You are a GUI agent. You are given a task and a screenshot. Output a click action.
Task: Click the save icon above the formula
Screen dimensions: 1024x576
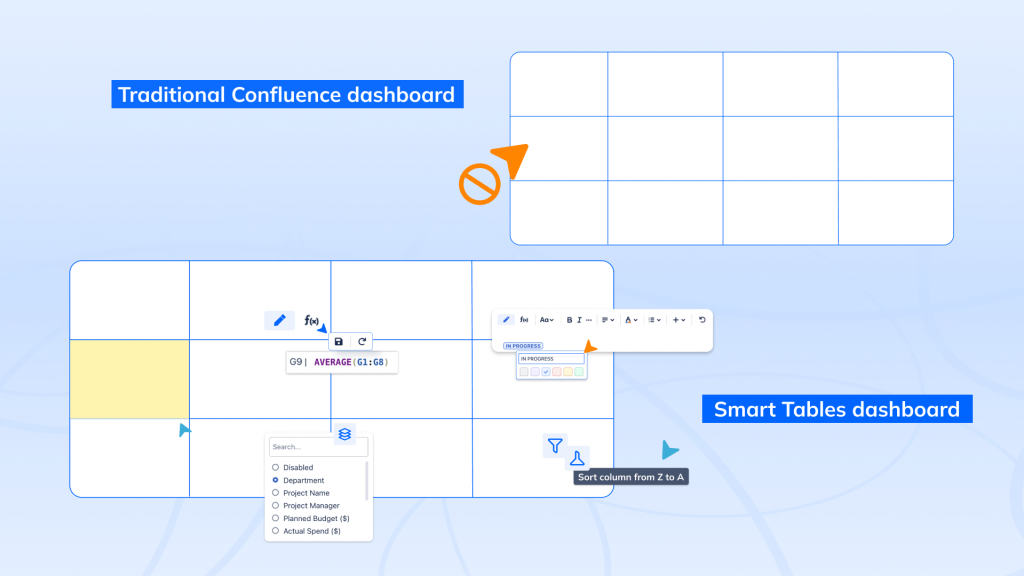338,342
